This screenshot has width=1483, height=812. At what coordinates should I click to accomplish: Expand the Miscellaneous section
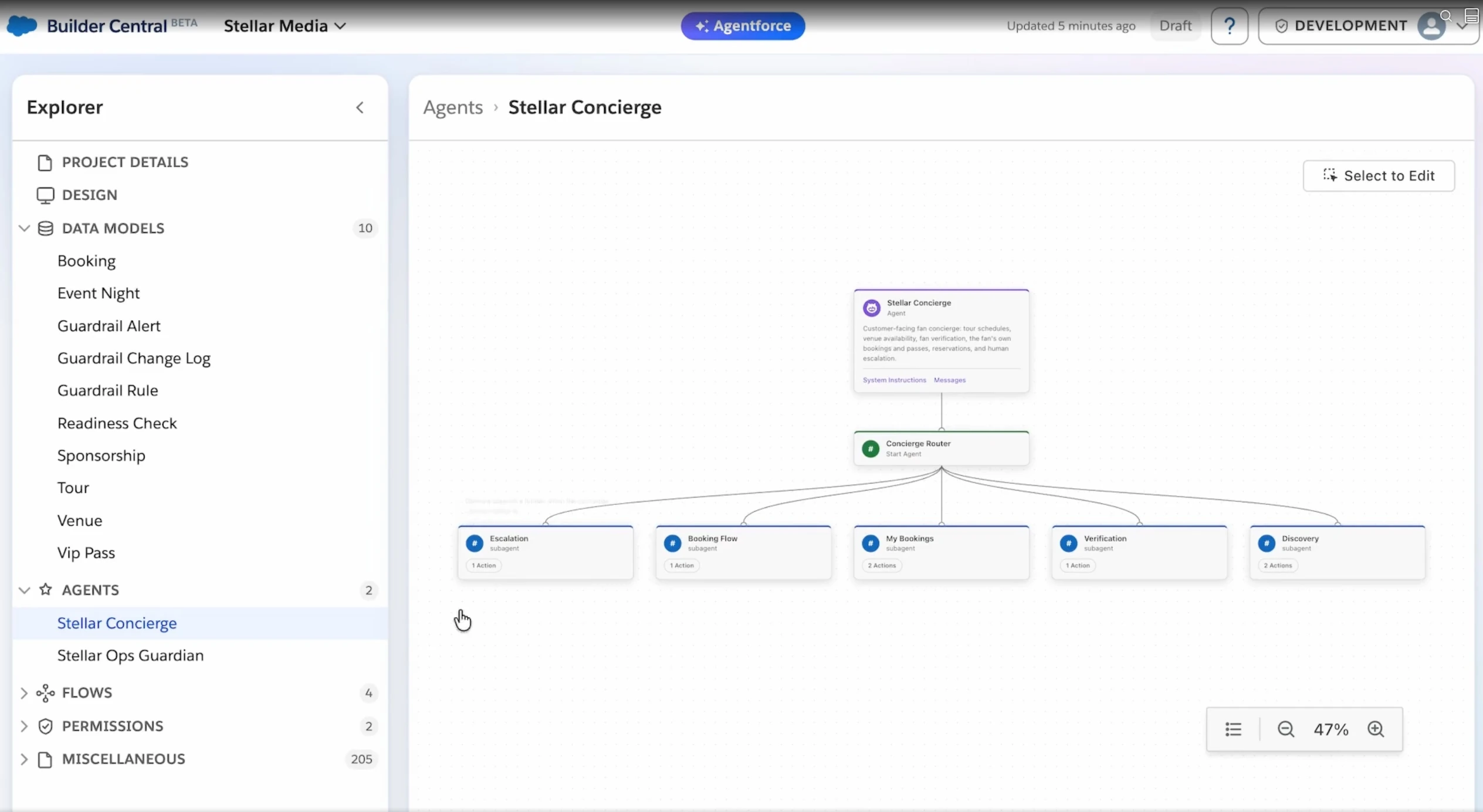point(24,759)
